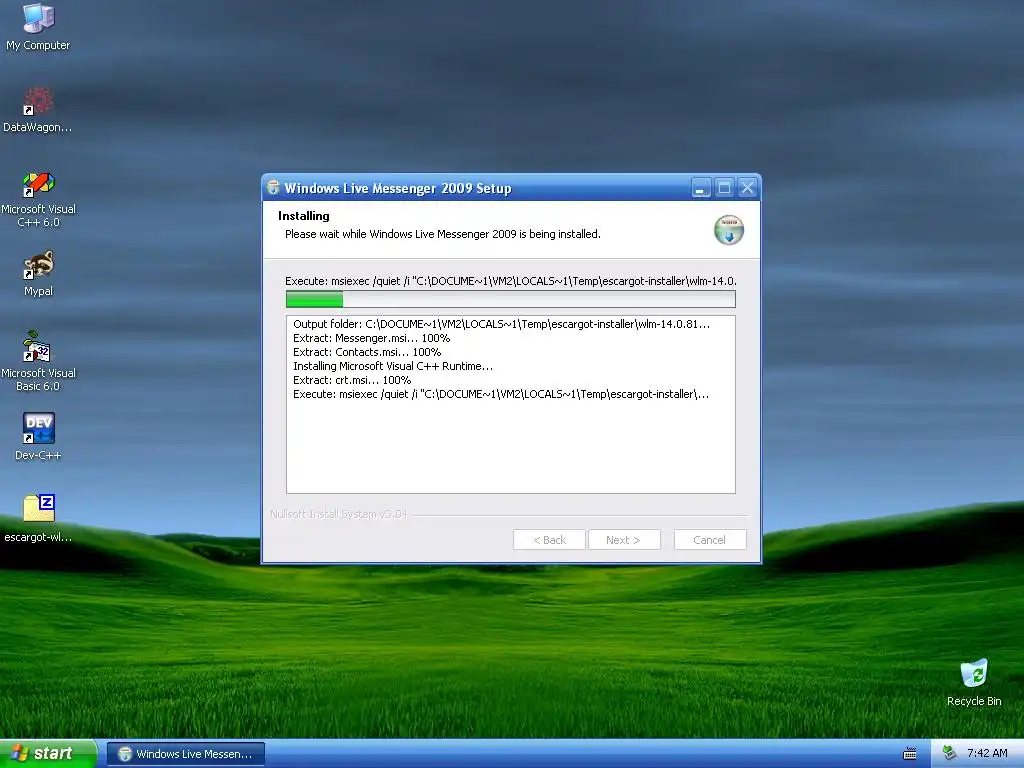Select the Recycle Bin icon
Image resolution: width=1024 pixels, height=768 pixels.
974,683
